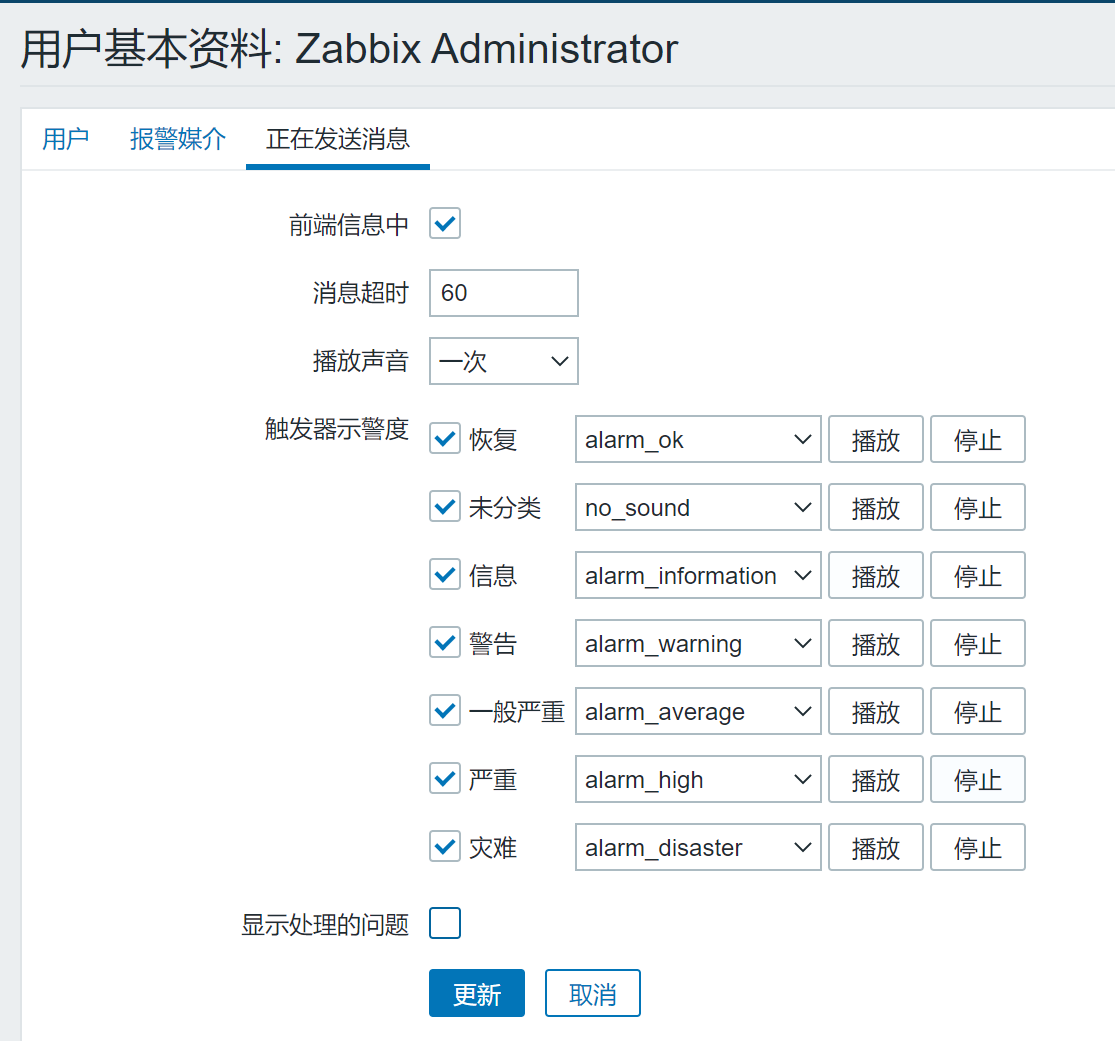The height and width of the screenshot is (1041, 1115).
Task: Expand the alarm_warning dropdown
Action: pos(698,643)
